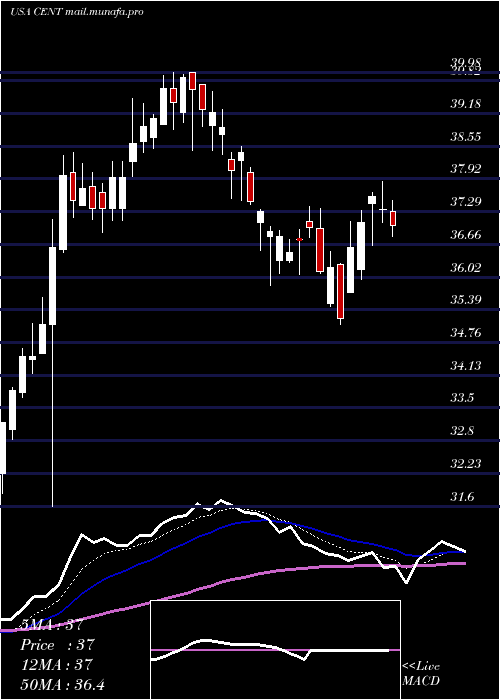Click the 38.55 price label
500x700 pixels.
465,137
